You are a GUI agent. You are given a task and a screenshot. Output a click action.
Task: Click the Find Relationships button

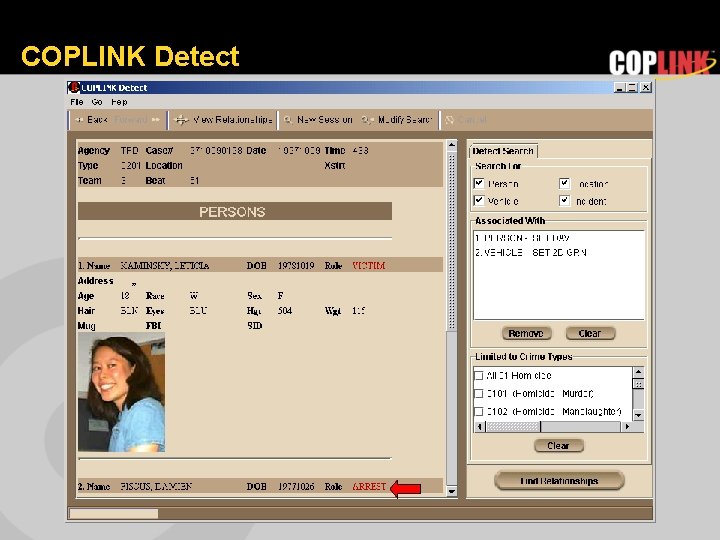tap(559, 481)
